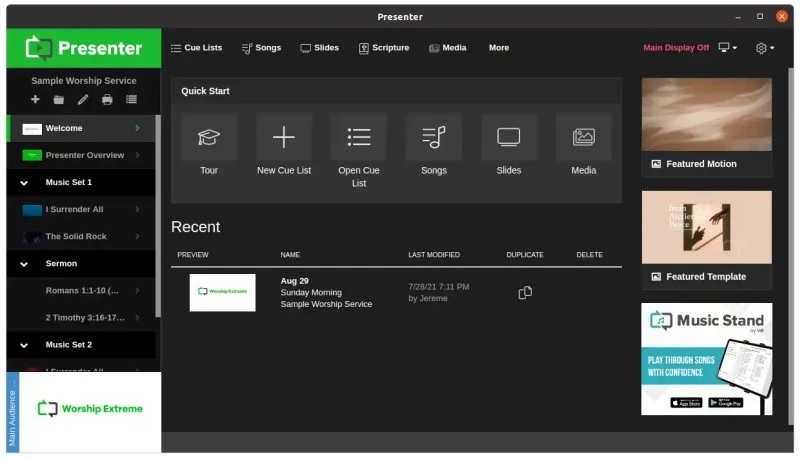Open the Scripture menu

point(384,48)
